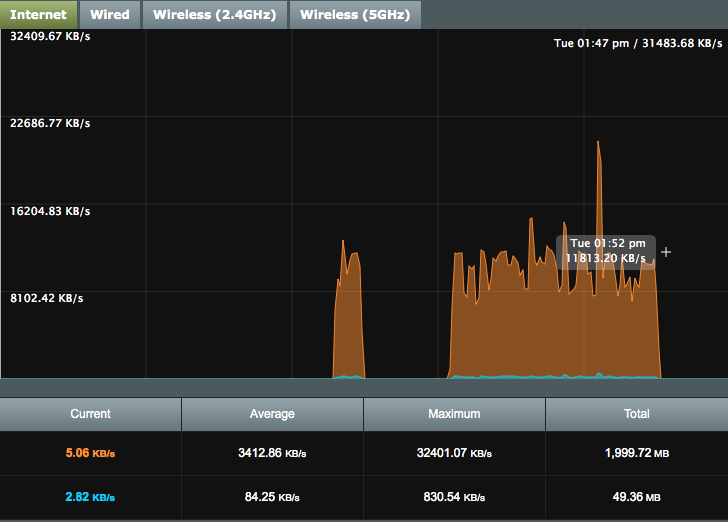This screenshot has height=522, width=728.
Task: Click the Current column header
Action: (91, 414)
